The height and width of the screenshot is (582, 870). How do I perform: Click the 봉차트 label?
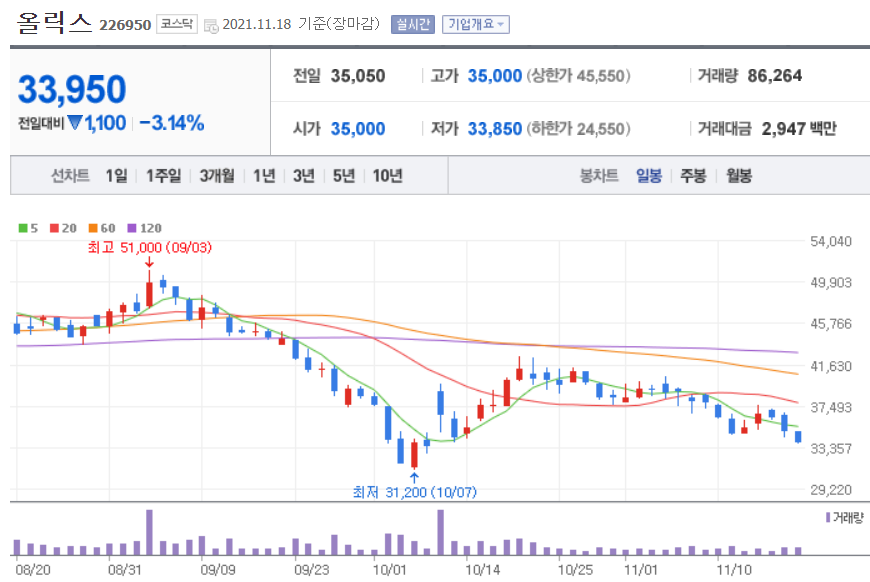point(599,176)
